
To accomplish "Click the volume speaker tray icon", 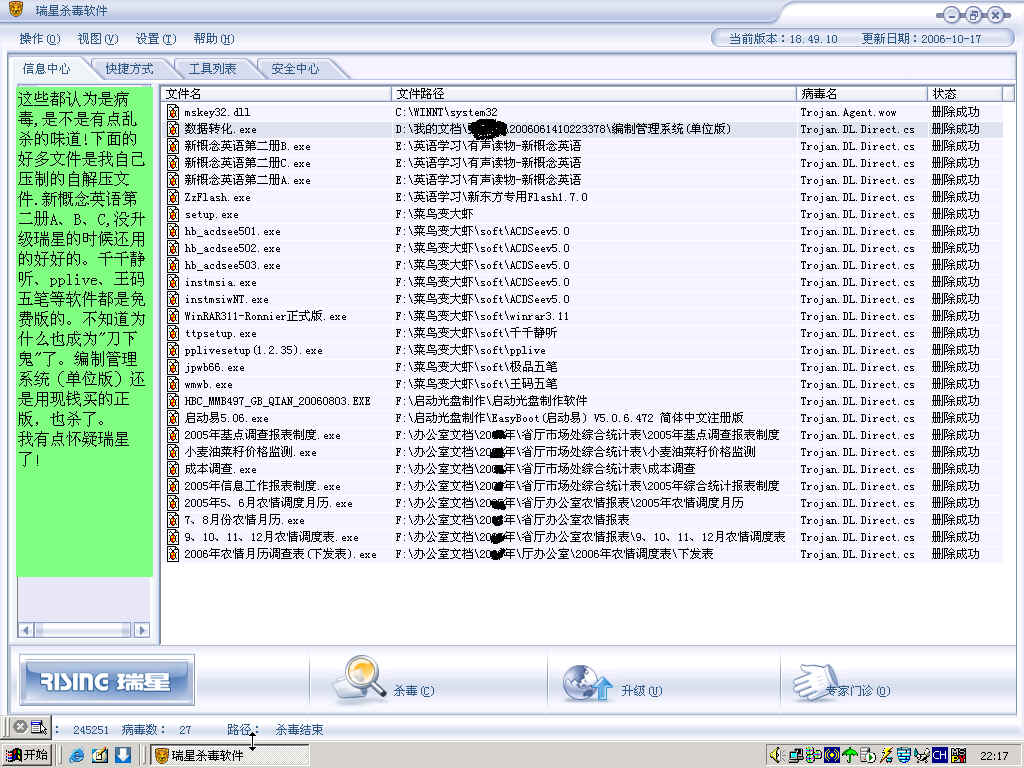I will click(775, 756).
